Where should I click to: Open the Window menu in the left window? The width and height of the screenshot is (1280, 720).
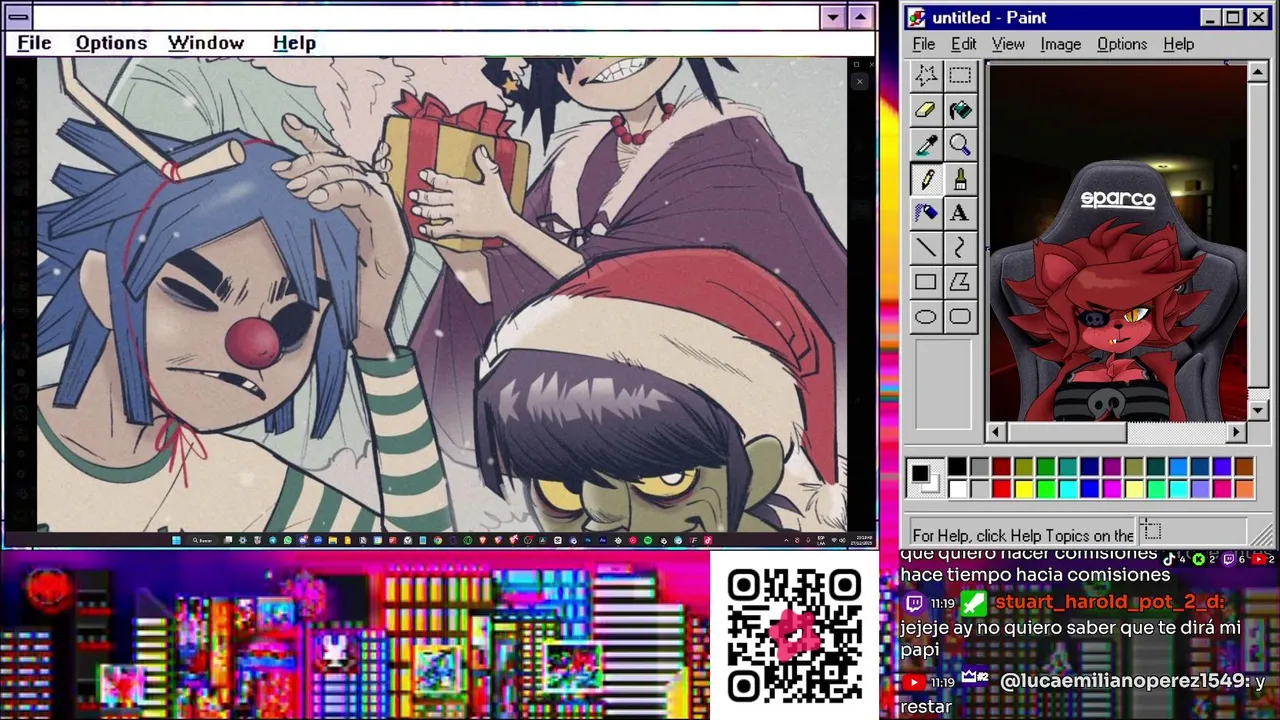[x=206, y=43]
